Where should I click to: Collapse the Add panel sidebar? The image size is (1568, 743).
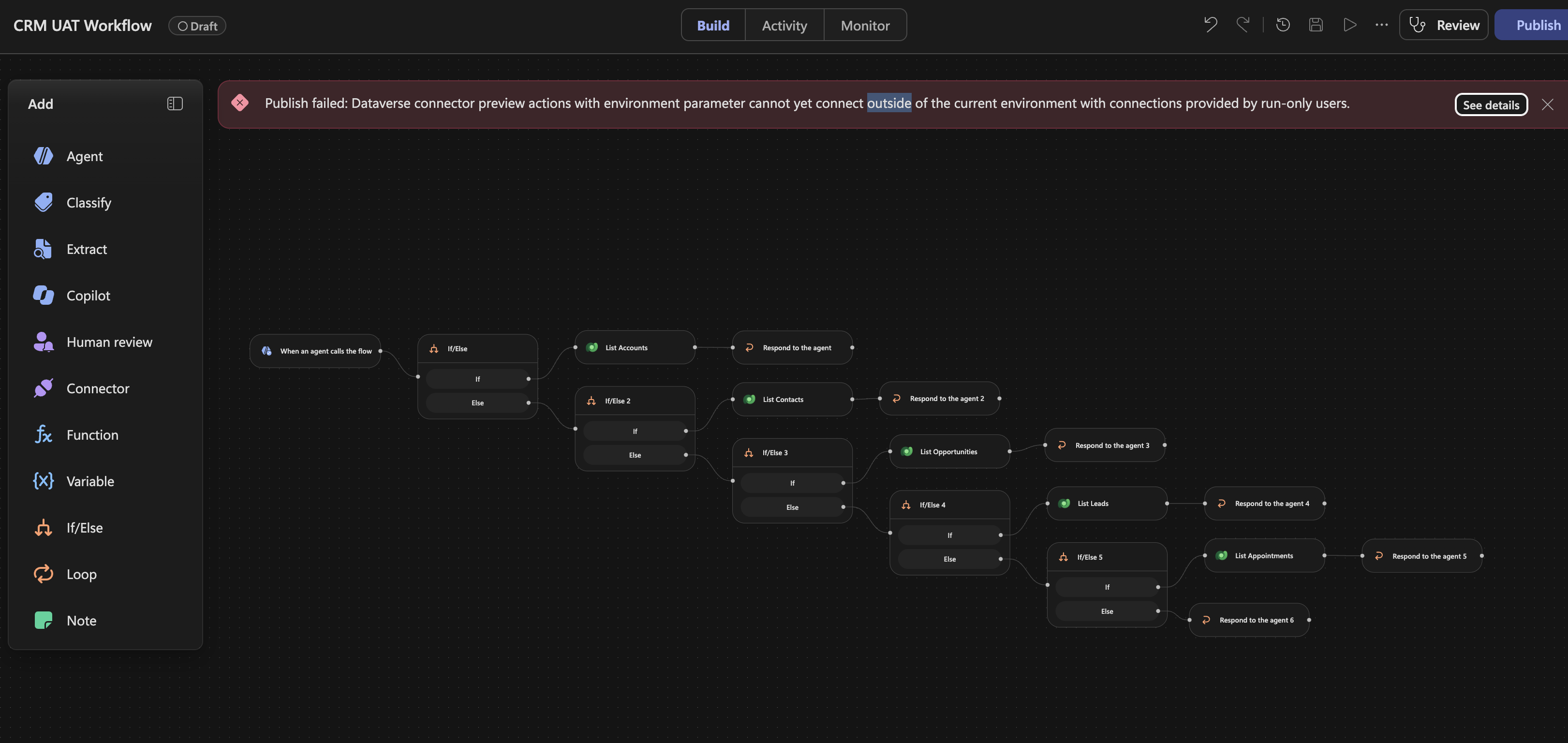click(x=175, y=104)
